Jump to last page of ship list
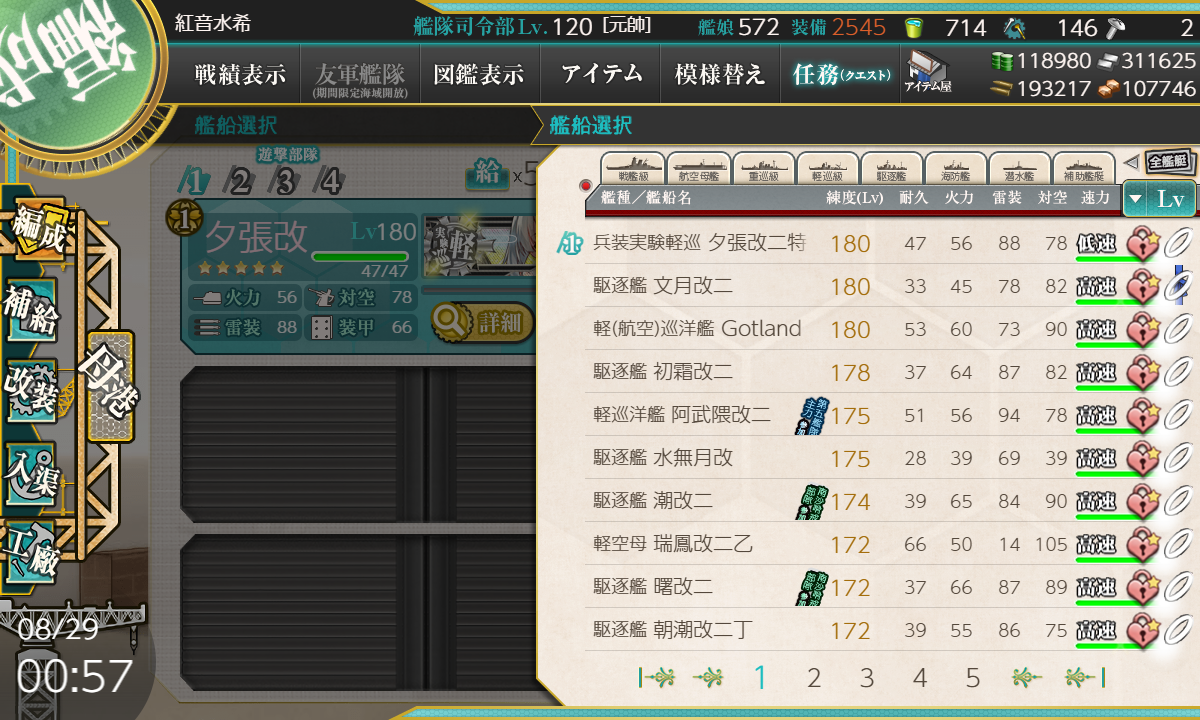 [x=1080, y=678]
